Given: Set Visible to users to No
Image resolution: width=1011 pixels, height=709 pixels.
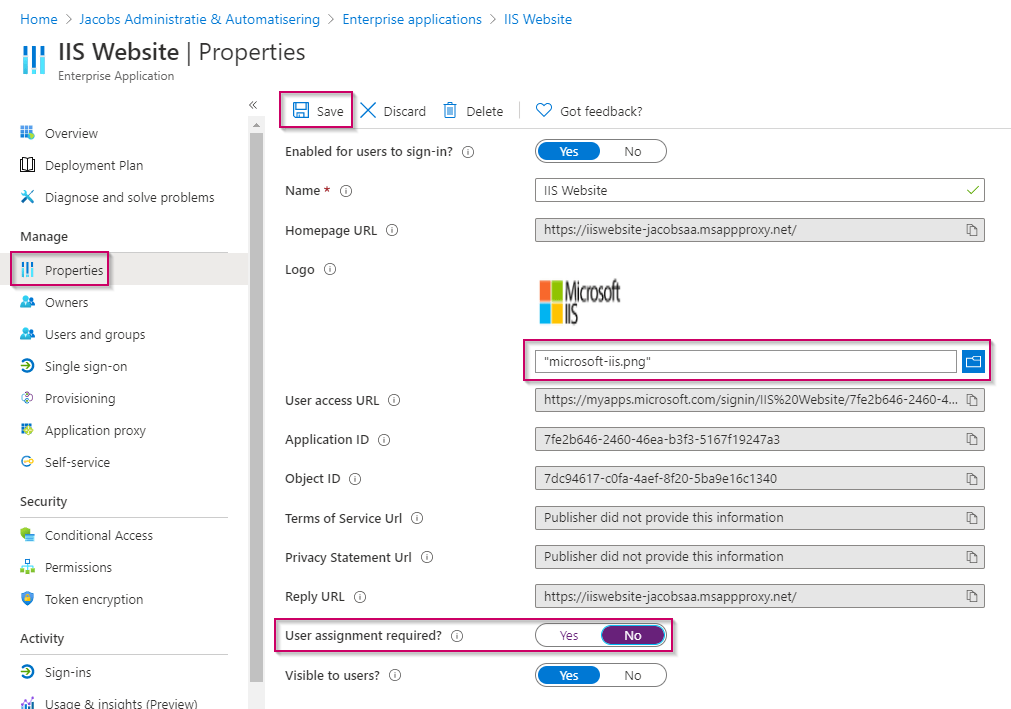Looking at the screenshot, I should tap(633, 676).
